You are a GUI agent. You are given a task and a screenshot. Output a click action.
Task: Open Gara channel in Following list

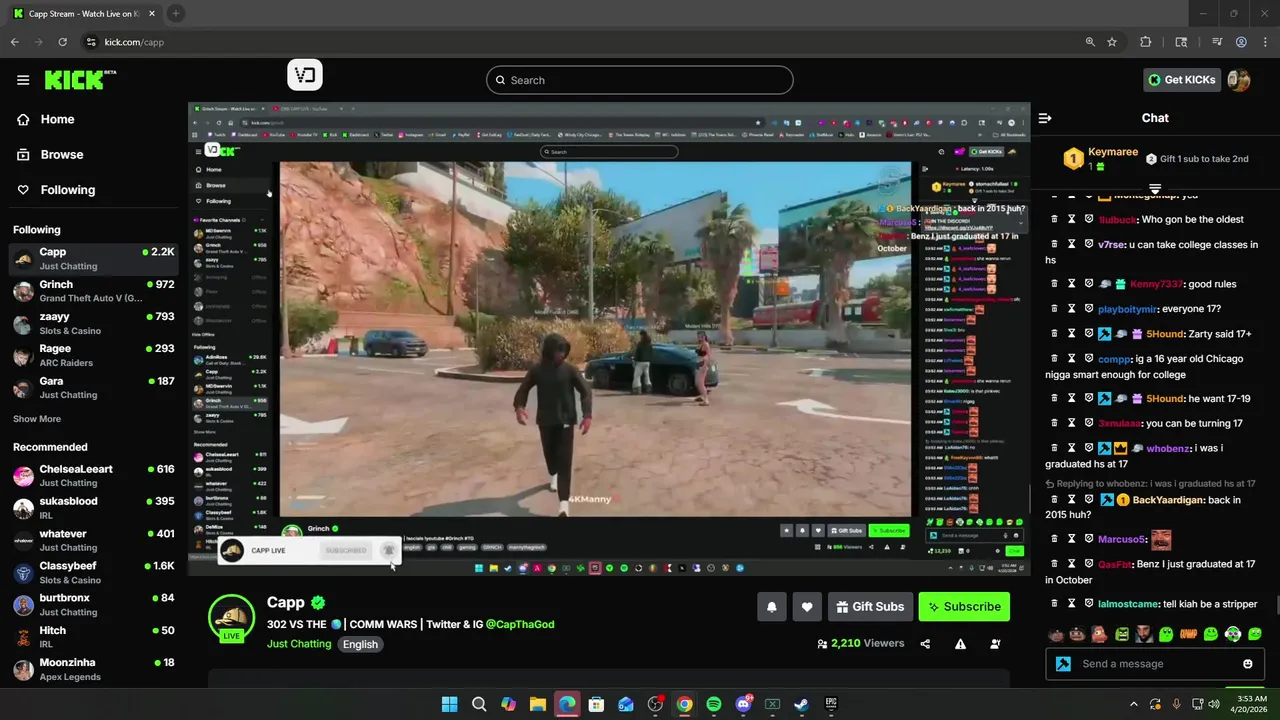(x=95, y=387)
